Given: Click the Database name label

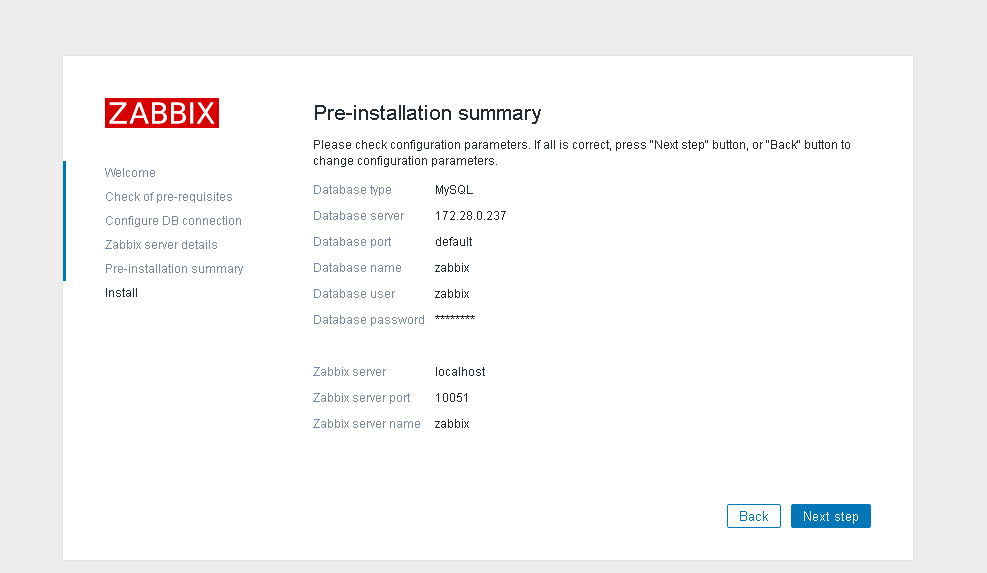Looking at the screenshot, I should (357, 268).
